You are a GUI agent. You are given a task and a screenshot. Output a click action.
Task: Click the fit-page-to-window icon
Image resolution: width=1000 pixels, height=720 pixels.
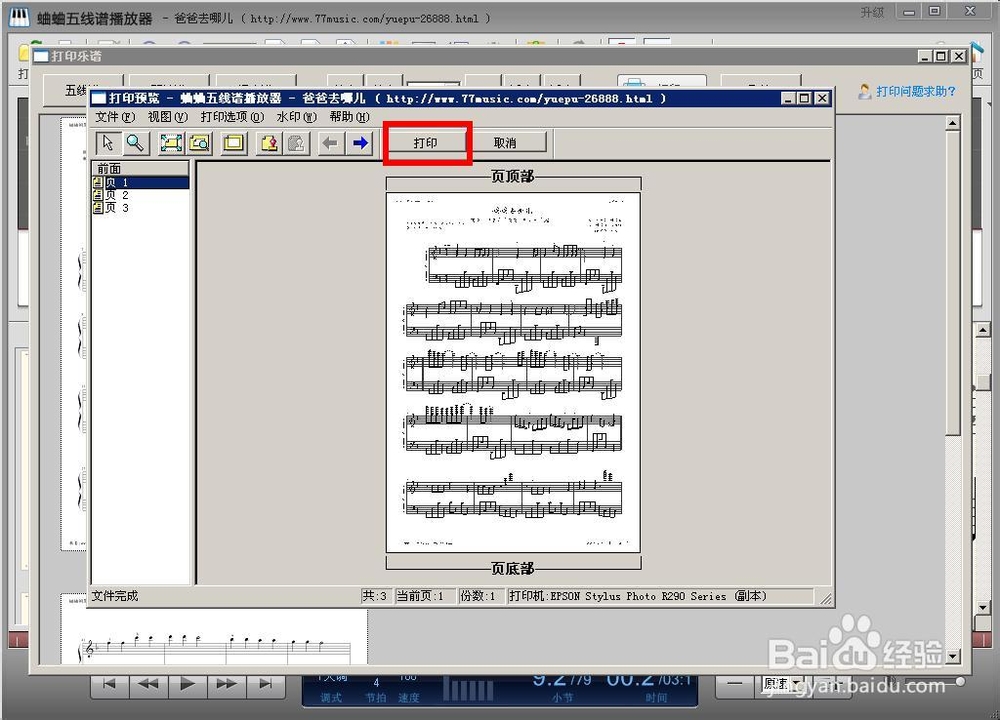click(x=170, y=143)
